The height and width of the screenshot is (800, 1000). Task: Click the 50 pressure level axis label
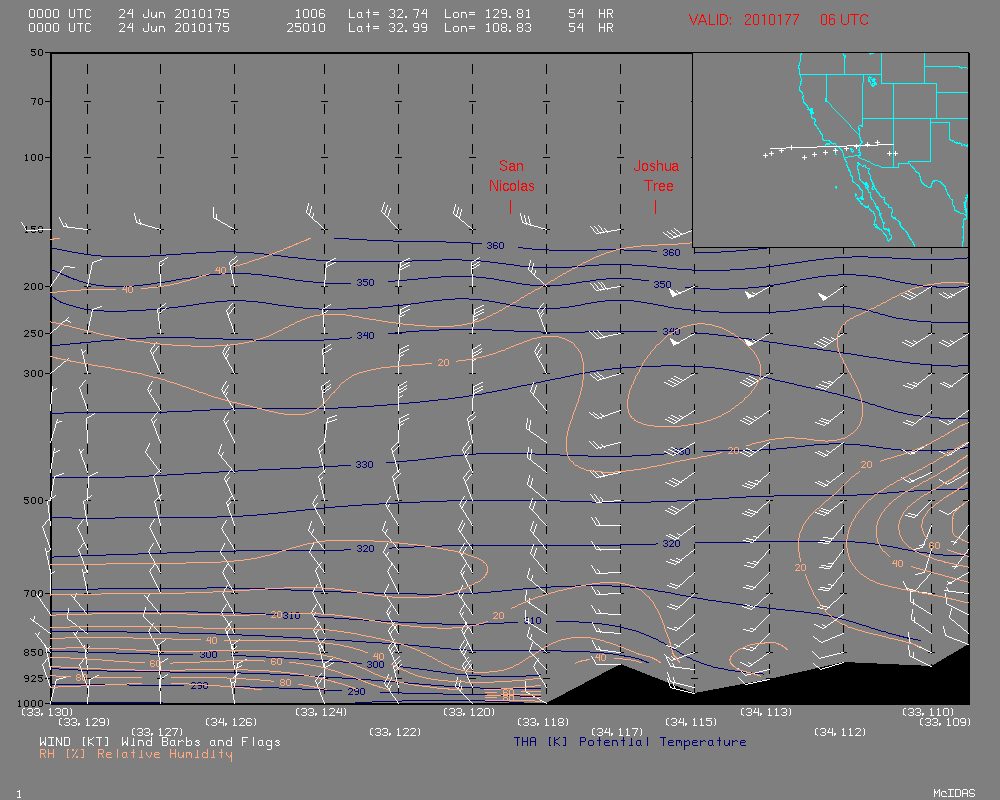37,52
